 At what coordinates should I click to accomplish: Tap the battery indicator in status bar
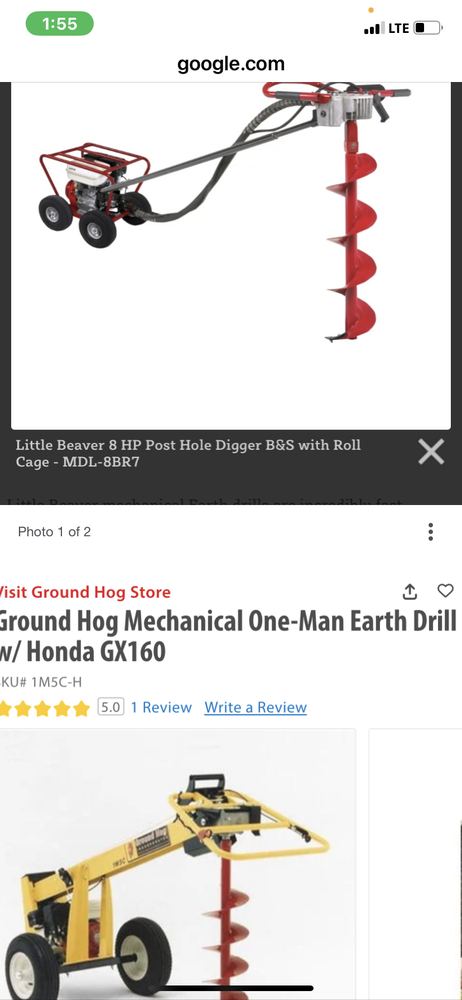tap(428, 28)
